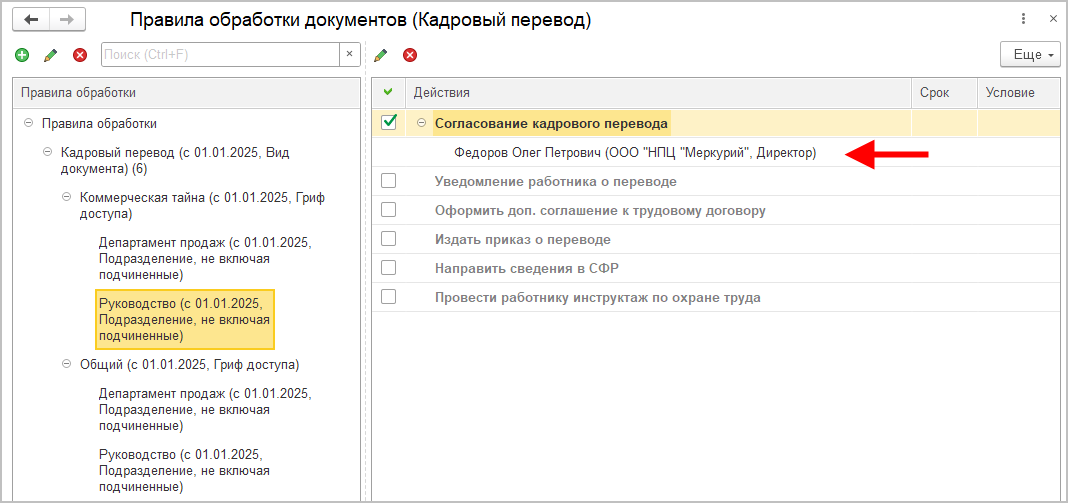Select Федоров Олег Петрович row

click(634, 153)
